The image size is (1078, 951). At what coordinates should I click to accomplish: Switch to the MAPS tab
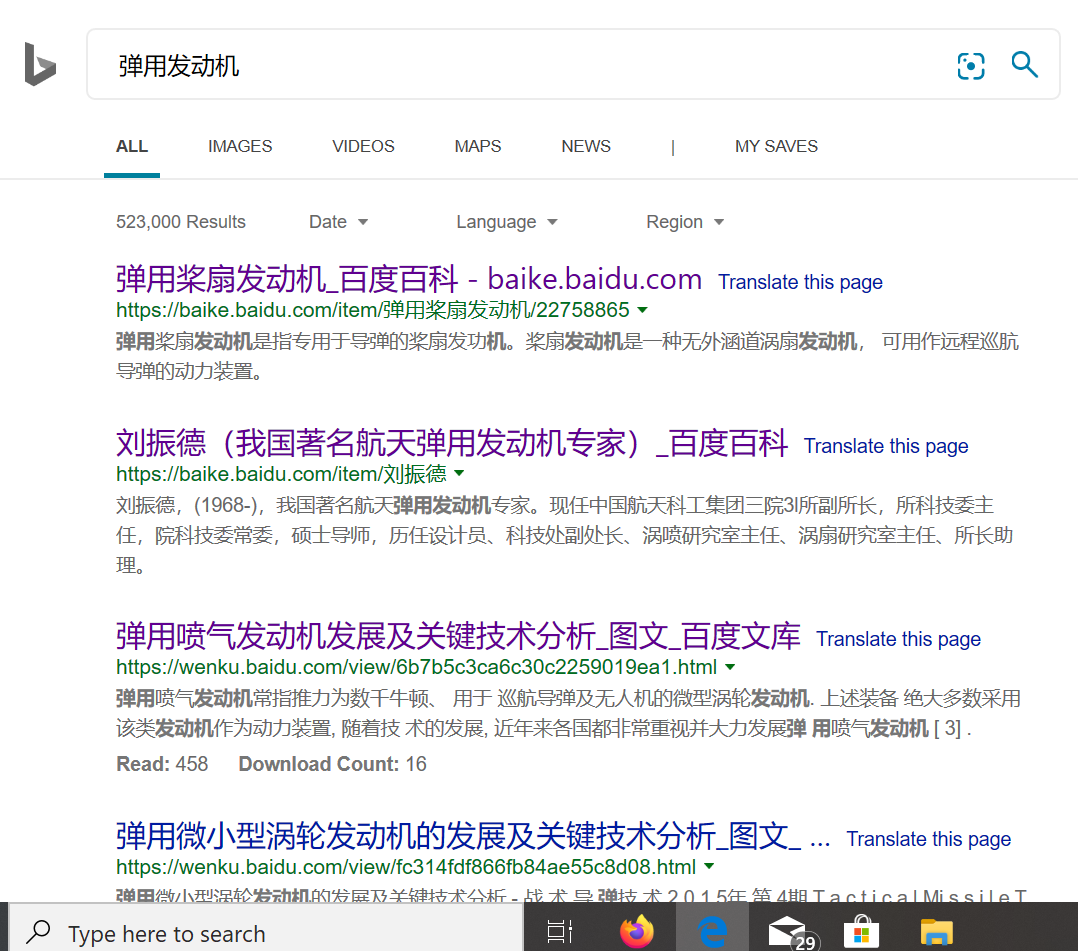point(478,146)
